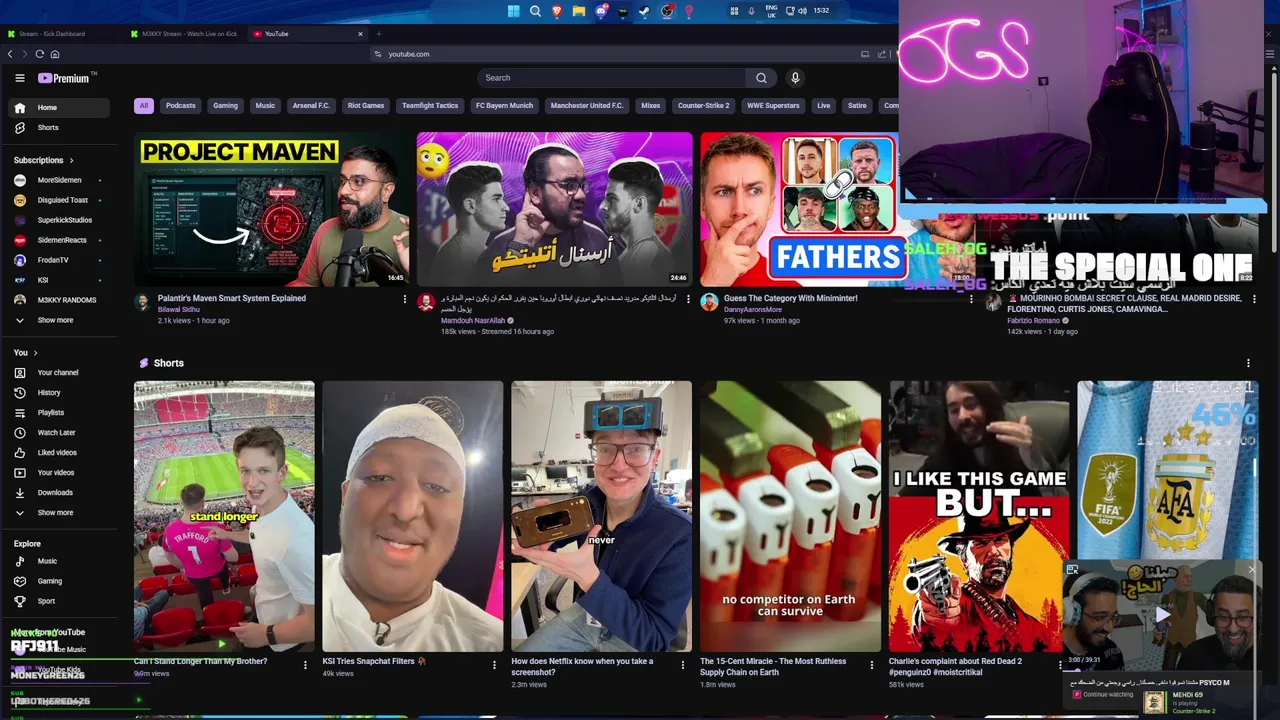This screenshot has width=1280, height=720.
Task: Select the Live filter chip
Action: pos(823,105)
